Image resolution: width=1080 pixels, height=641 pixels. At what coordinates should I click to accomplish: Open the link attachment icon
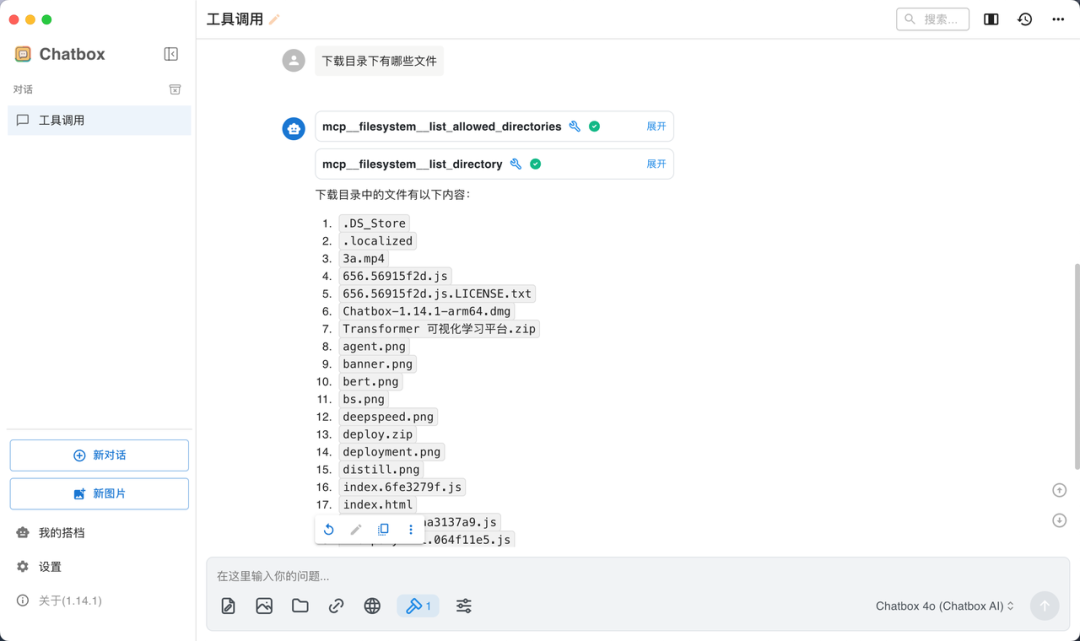click(x=336, y=605)
